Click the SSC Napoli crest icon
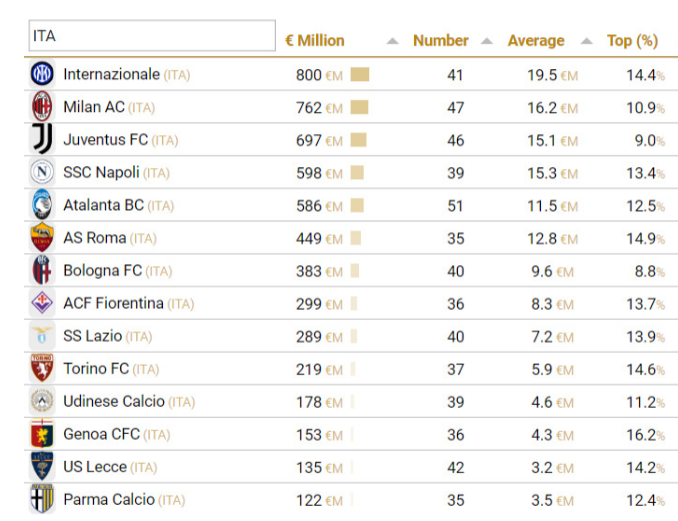The width and height of the screenshot is (678, 521). point(42,172)
